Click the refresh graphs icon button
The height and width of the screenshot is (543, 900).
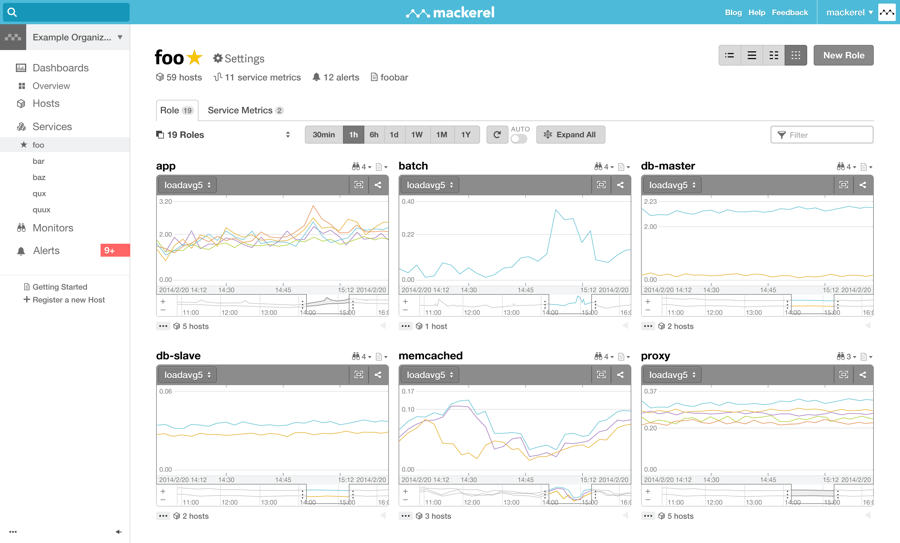tap(496, 135)
